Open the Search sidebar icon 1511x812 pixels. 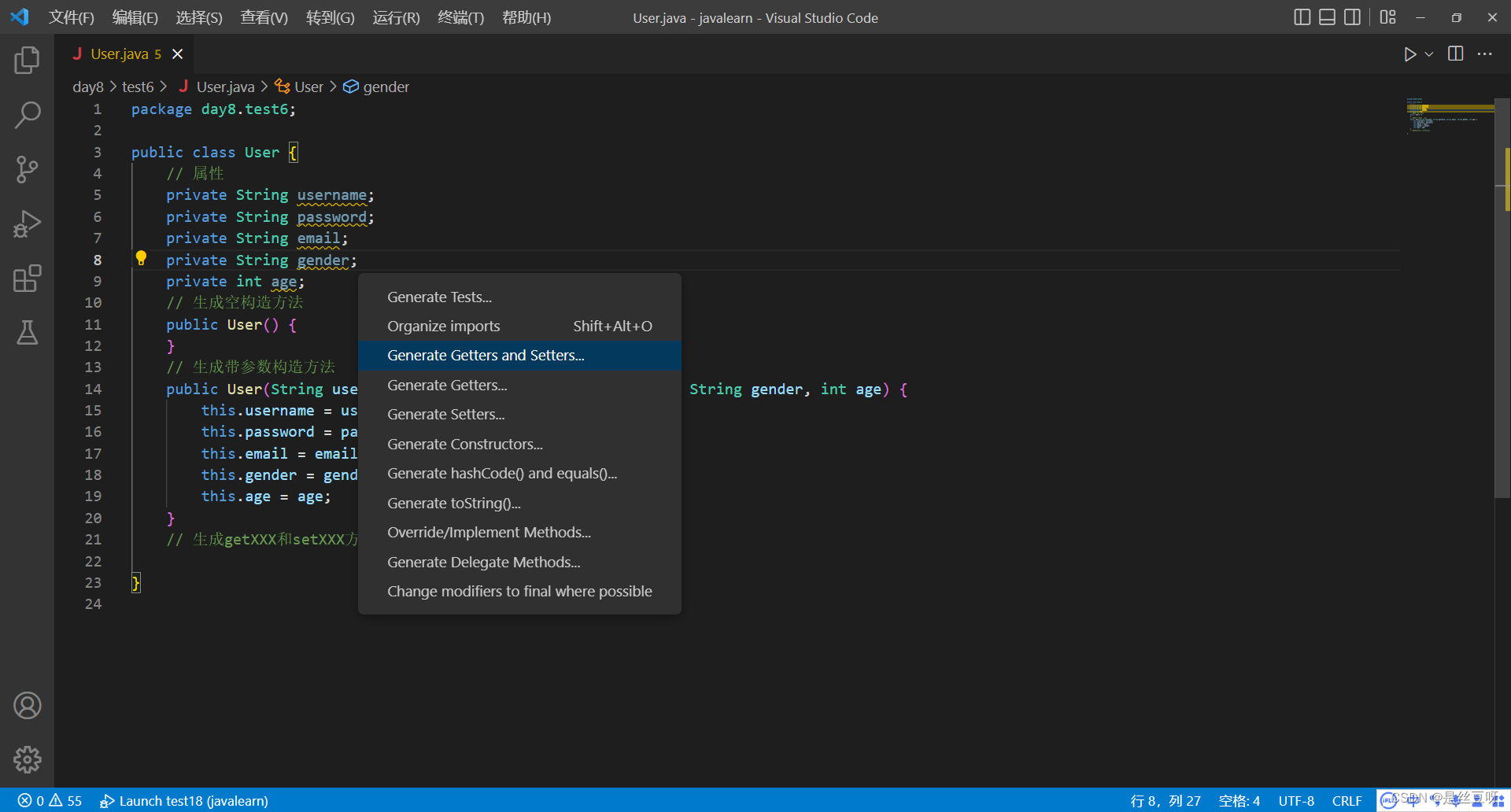[27, 115]
